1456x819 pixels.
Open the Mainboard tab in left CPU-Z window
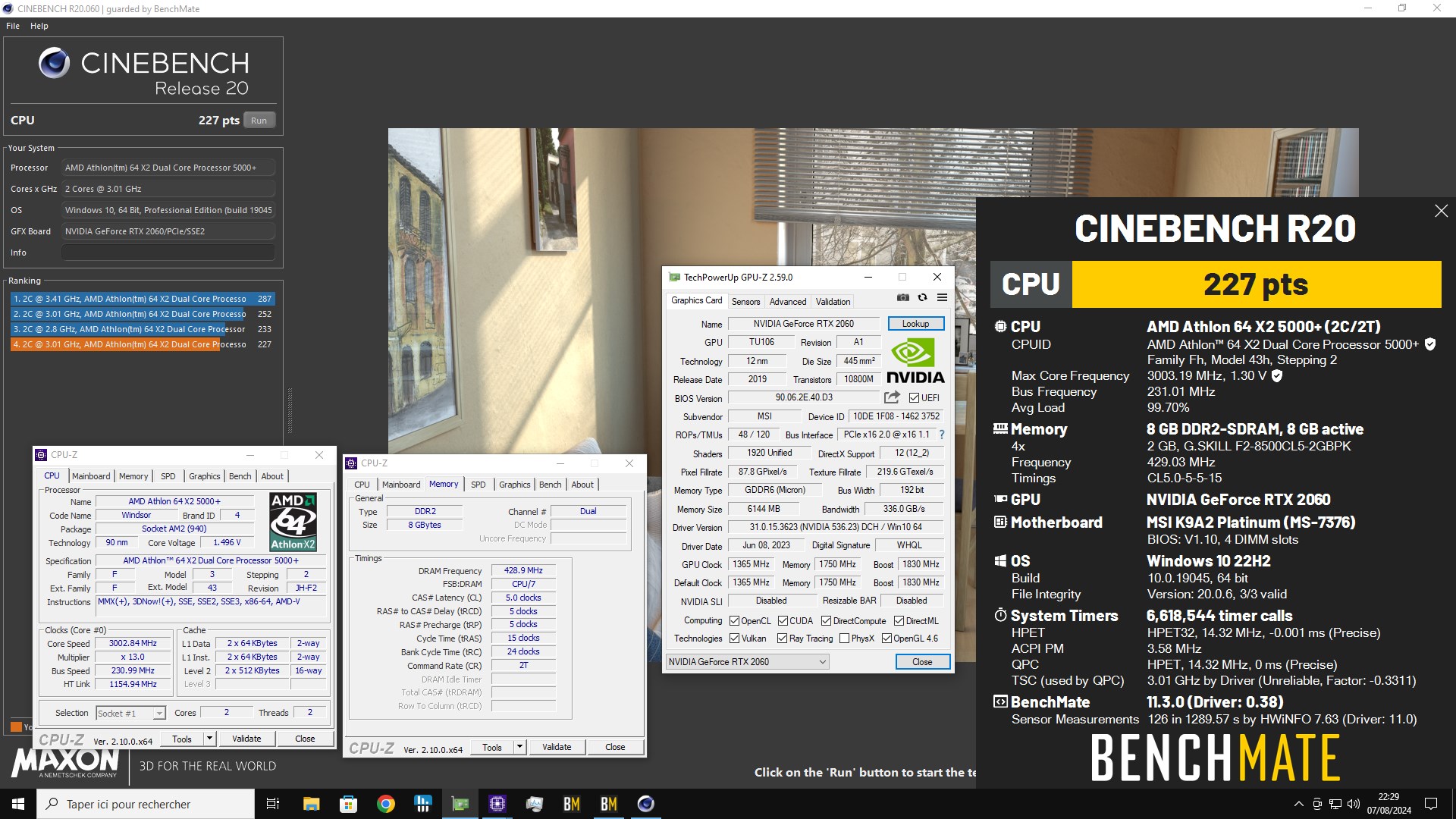tap(91, 476)
